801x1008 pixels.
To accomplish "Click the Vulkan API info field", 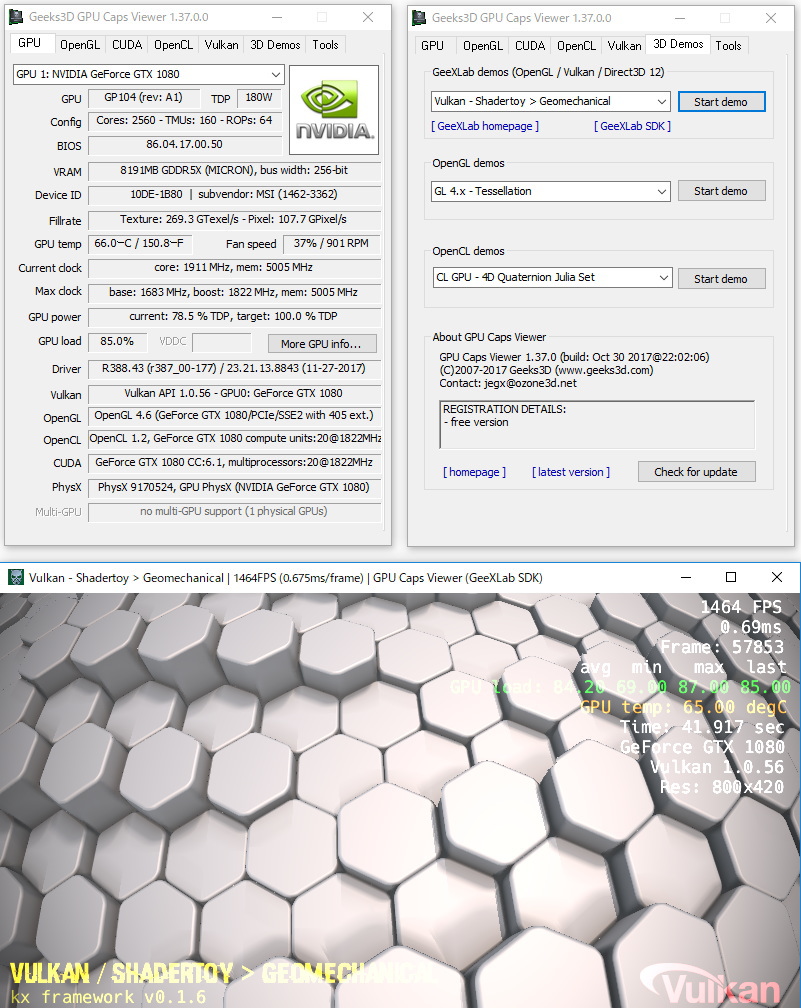I will [x=234, y=393].
